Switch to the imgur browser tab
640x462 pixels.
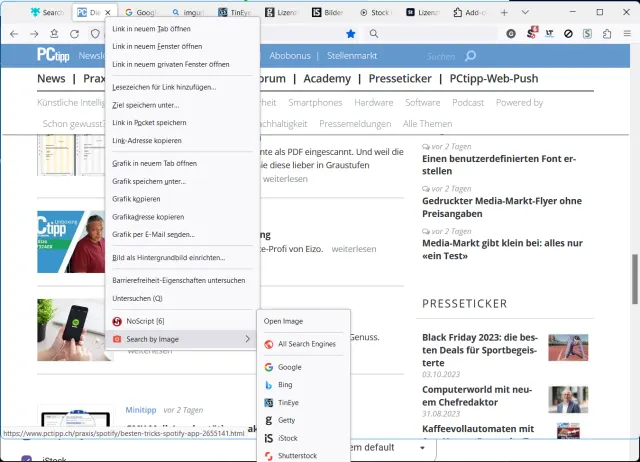[188, 13]
